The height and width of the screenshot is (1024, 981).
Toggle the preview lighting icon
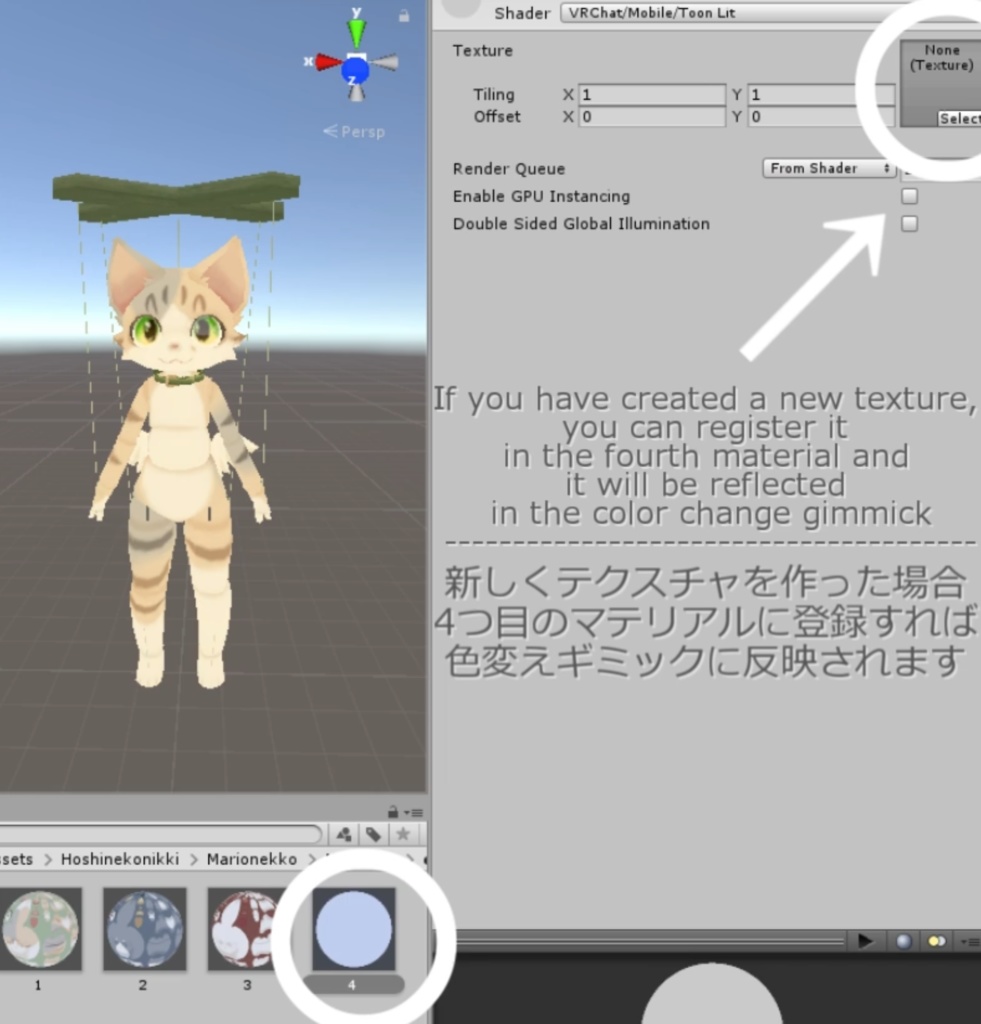938,940
